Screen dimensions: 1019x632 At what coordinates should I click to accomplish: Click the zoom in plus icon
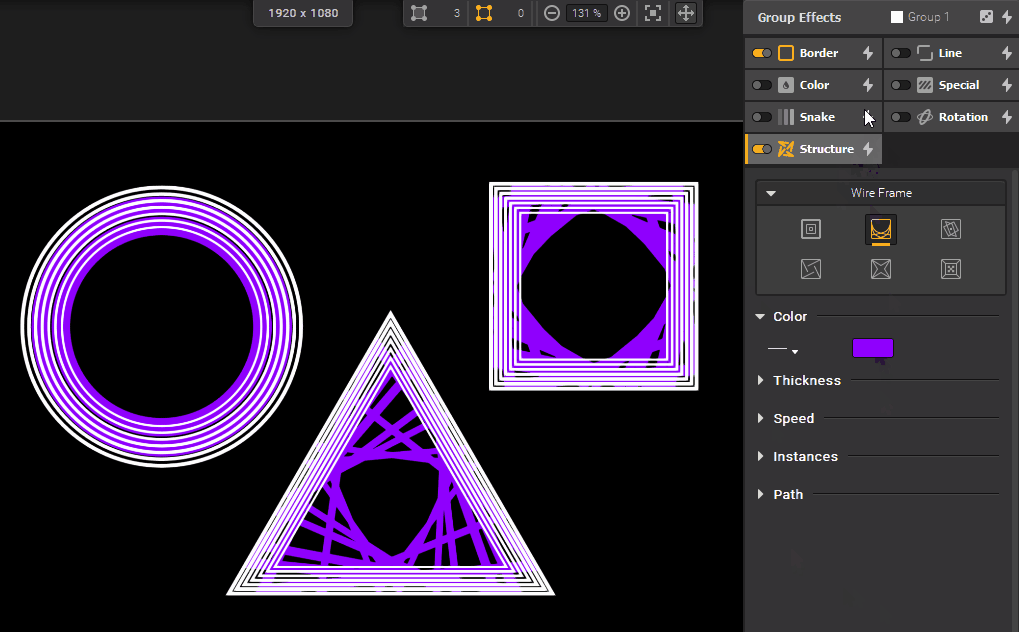pos(622,13)
